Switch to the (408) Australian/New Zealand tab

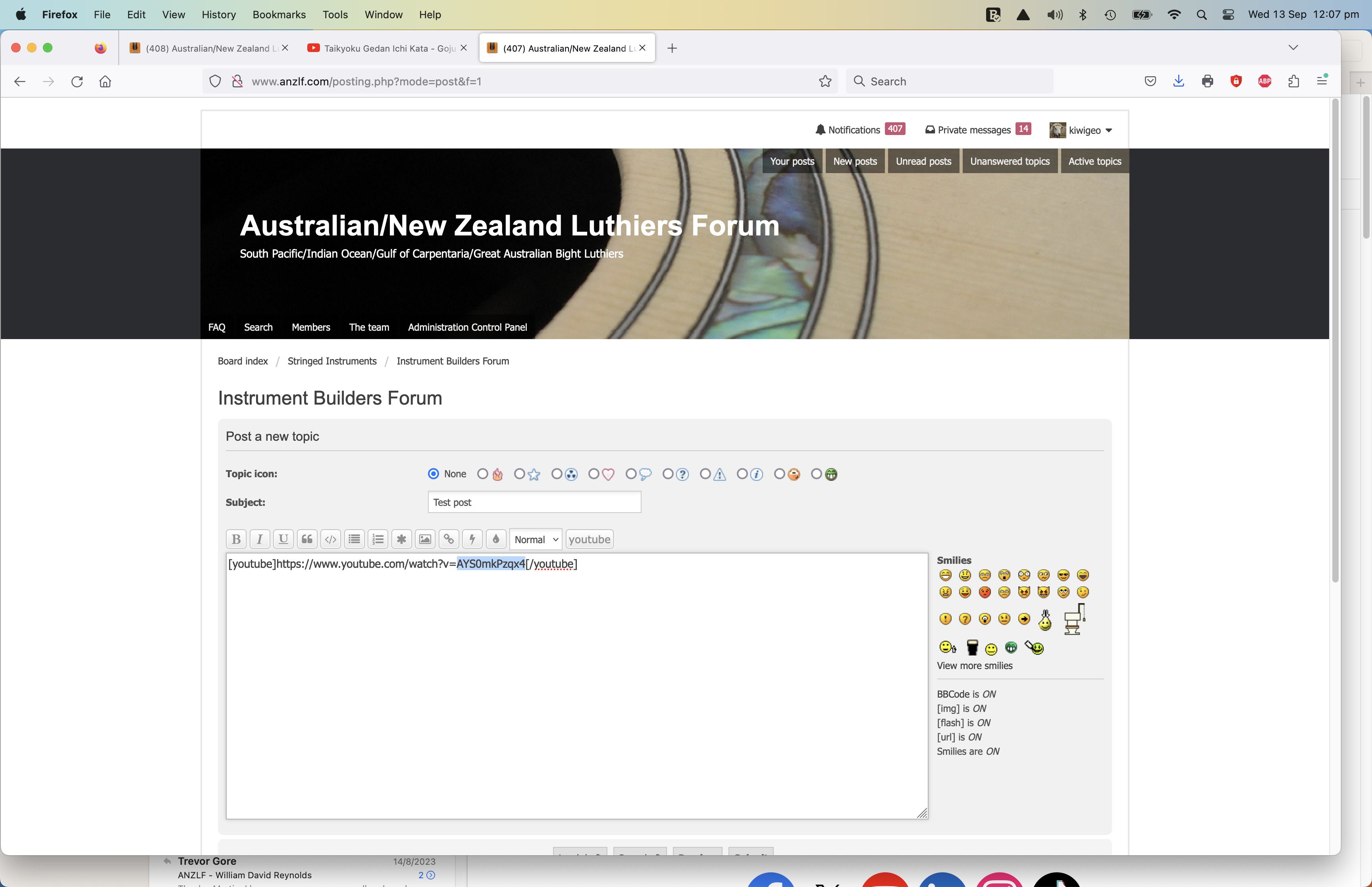coord(208,48)
